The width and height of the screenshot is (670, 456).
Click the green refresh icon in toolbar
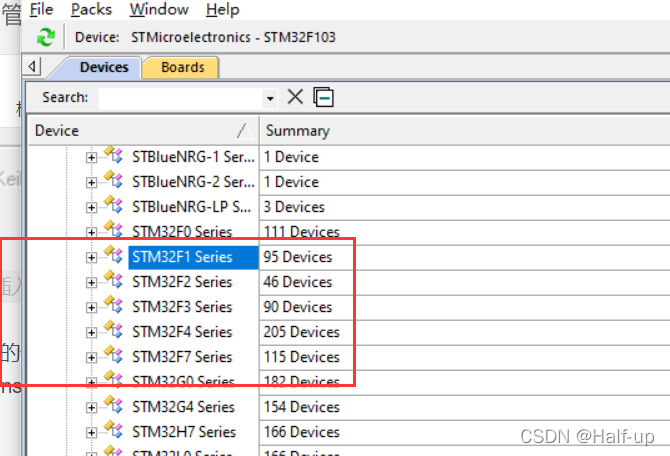[x=46, y=37]
